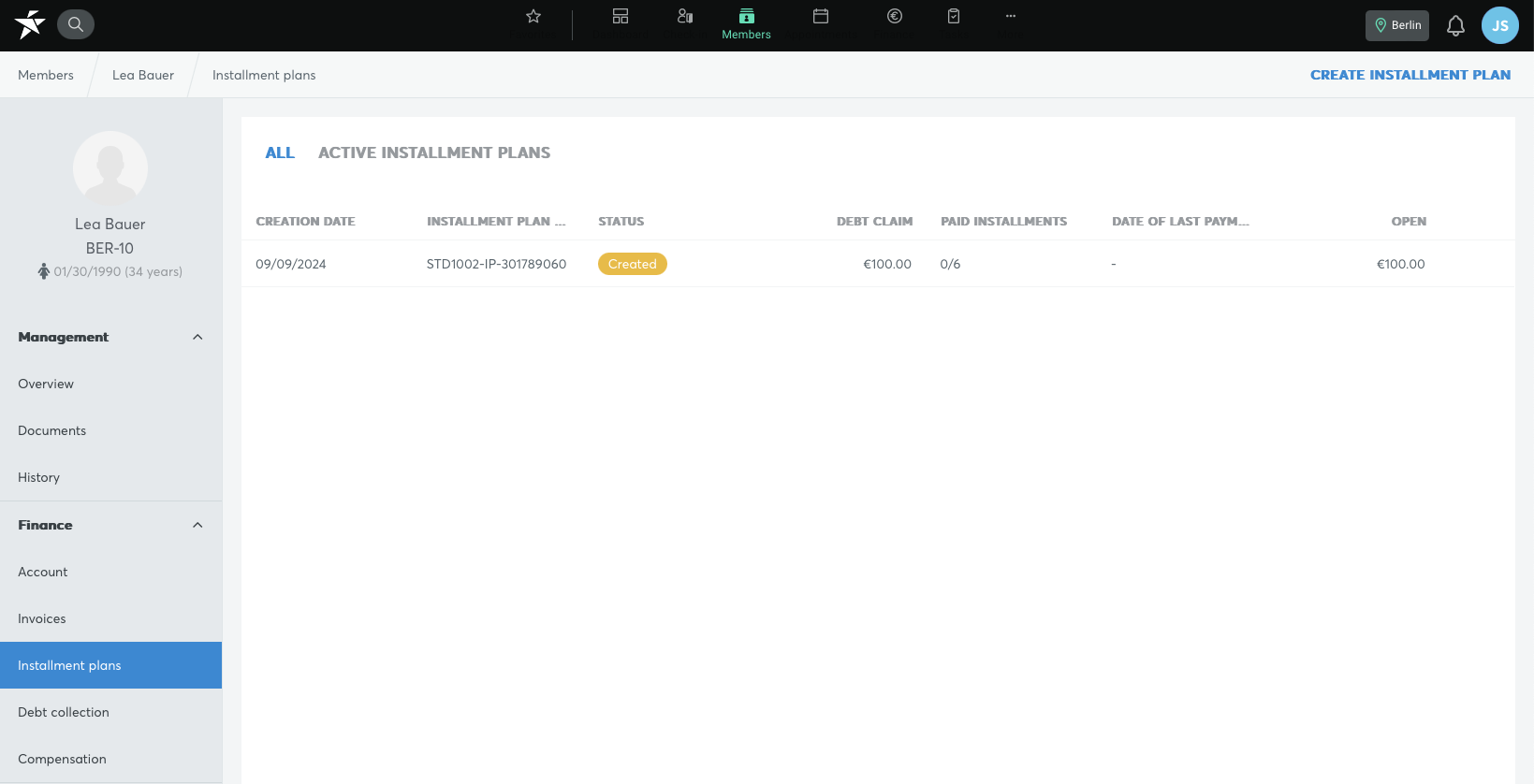1534x784 pixels.
Task: Open the calendar icon in top bar
Action: [x=821, y=16]
